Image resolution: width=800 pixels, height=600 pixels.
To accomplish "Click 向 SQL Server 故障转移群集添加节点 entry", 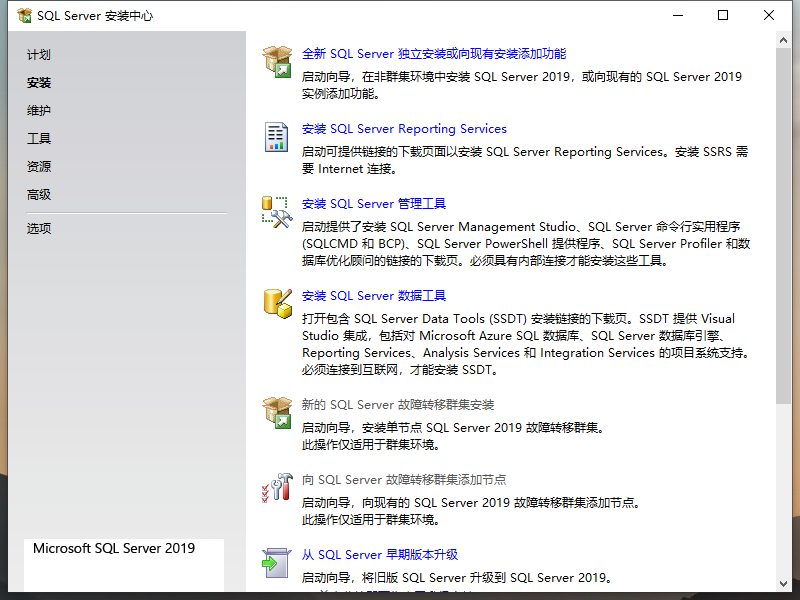I will pos(404,480).
